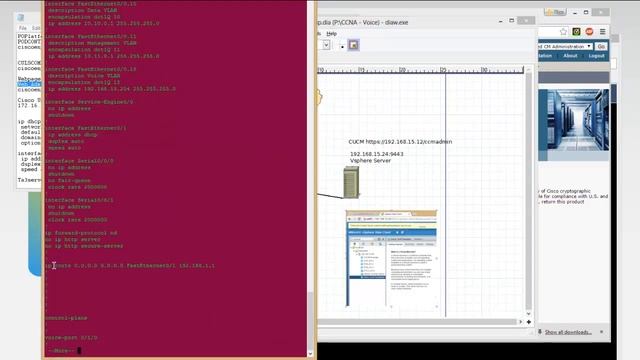The height and width of the screenshot is (360, 640).
Task: Select the Vsphere Server label in diagram
Action: coord(370,161)
